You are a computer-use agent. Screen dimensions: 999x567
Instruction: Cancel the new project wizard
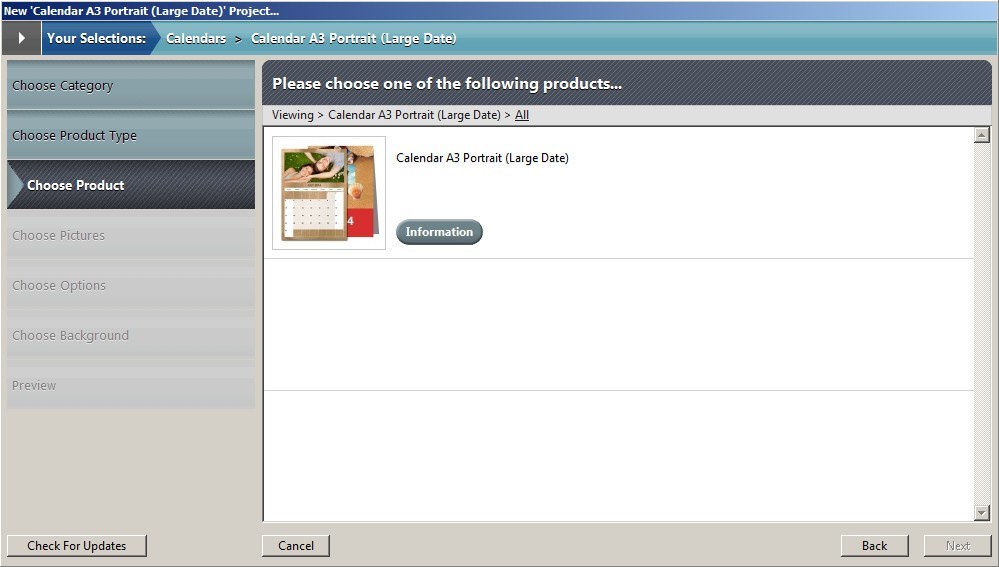point(296,546)
